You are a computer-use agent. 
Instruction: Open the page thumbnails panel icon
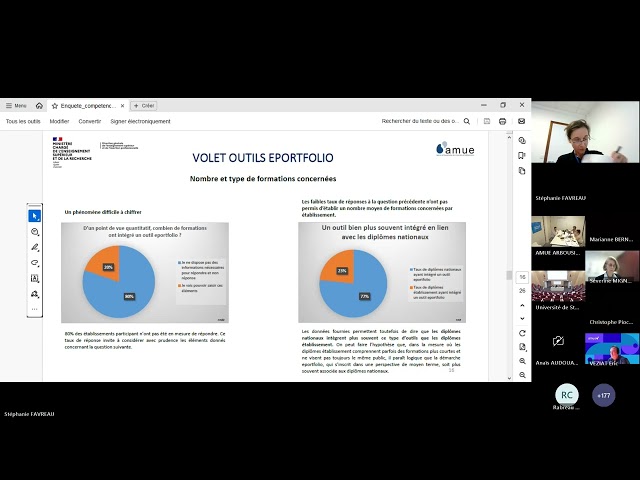[522, 171]
